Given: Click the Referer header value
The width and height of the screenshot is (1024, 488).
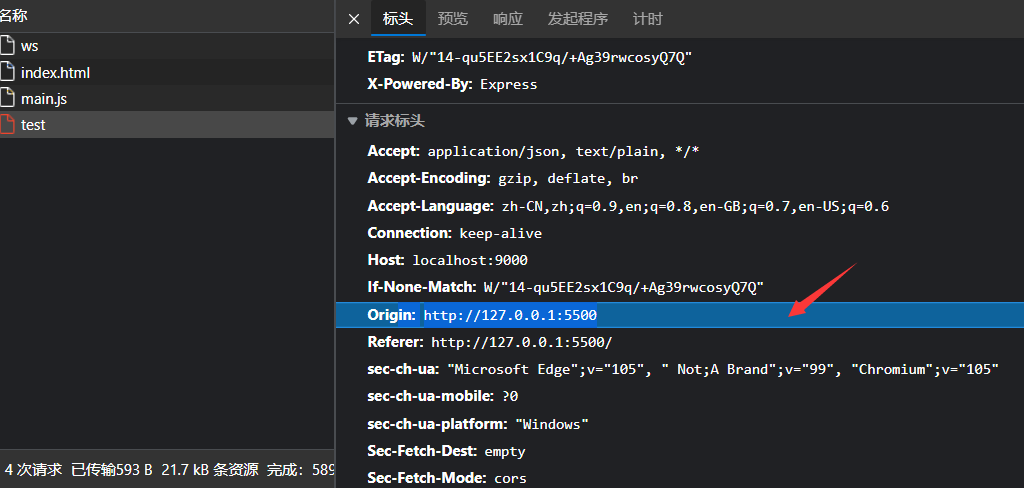Looking at the screenshot, I should (521, 342).
